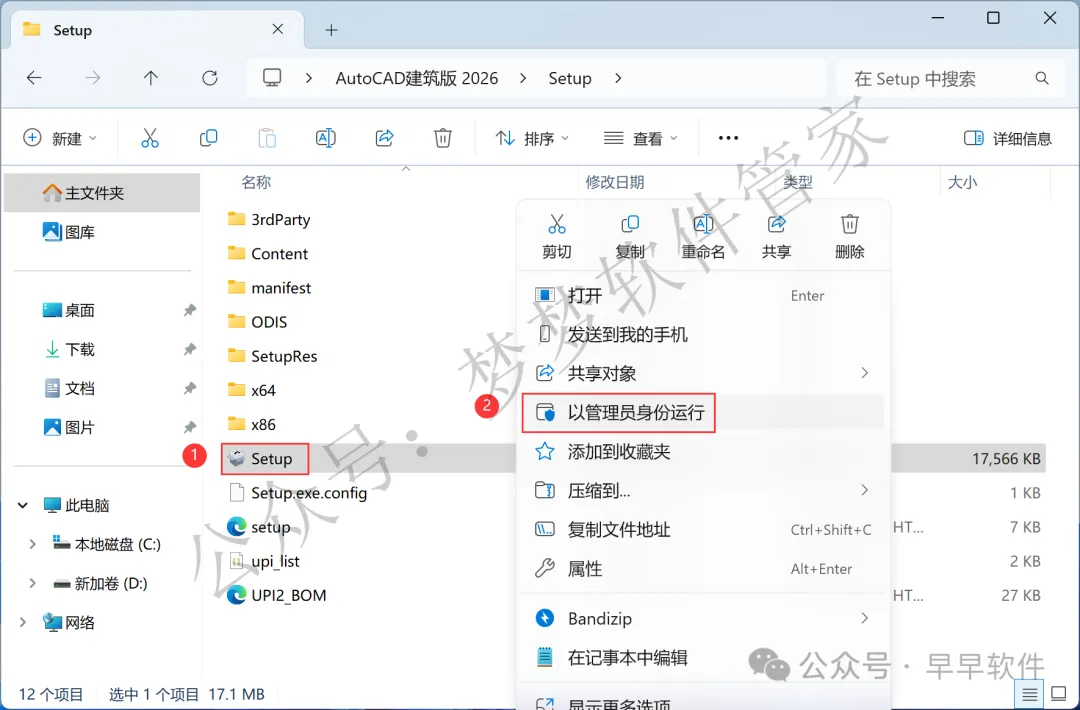
Task: Open Home (主文件夹) in the sidebar
Action: click(102, 193)
